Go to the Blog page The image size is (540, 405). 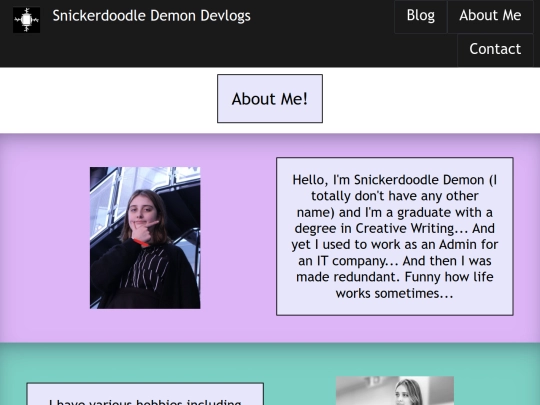click(420, 16)
